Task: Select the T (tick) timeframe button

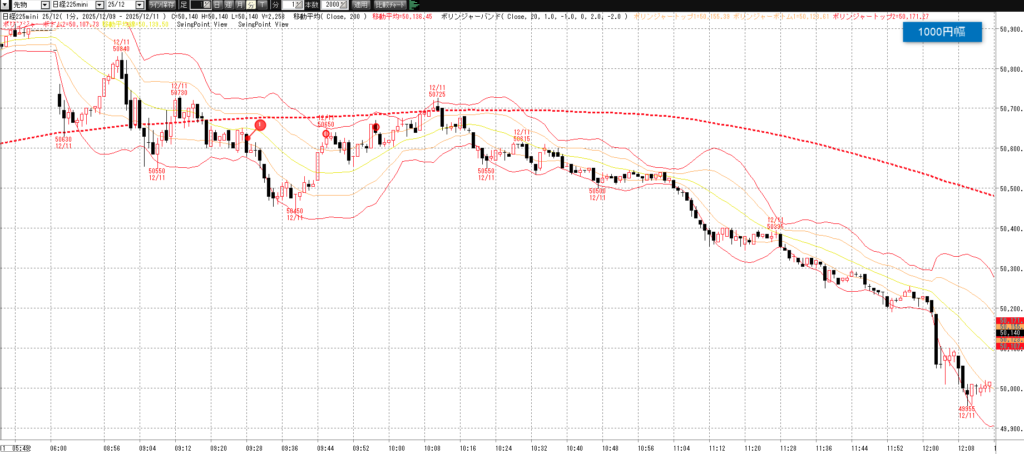Action: (261, 5)
